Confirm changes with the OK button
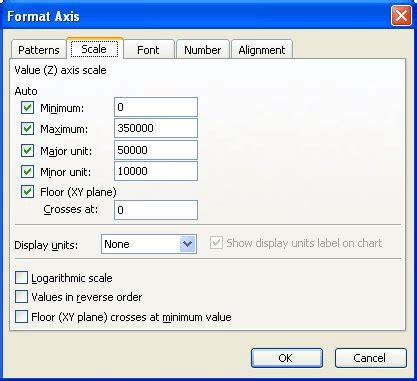The height and width of the screenshot is (381, 417). click(x=287, y=358)
